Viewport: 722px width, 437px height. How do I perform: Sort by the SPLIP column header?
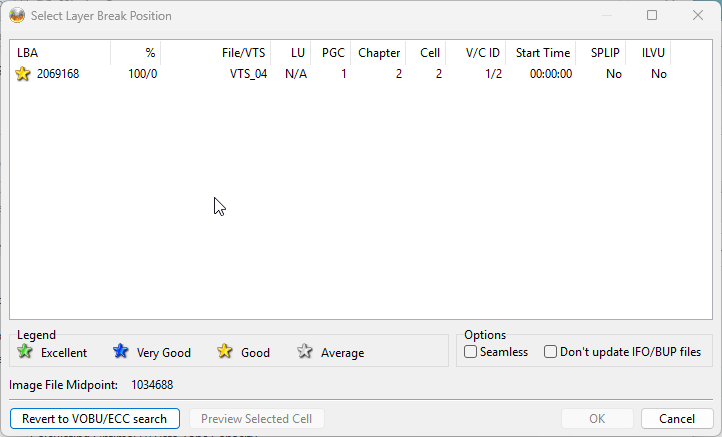coord(601,53)
